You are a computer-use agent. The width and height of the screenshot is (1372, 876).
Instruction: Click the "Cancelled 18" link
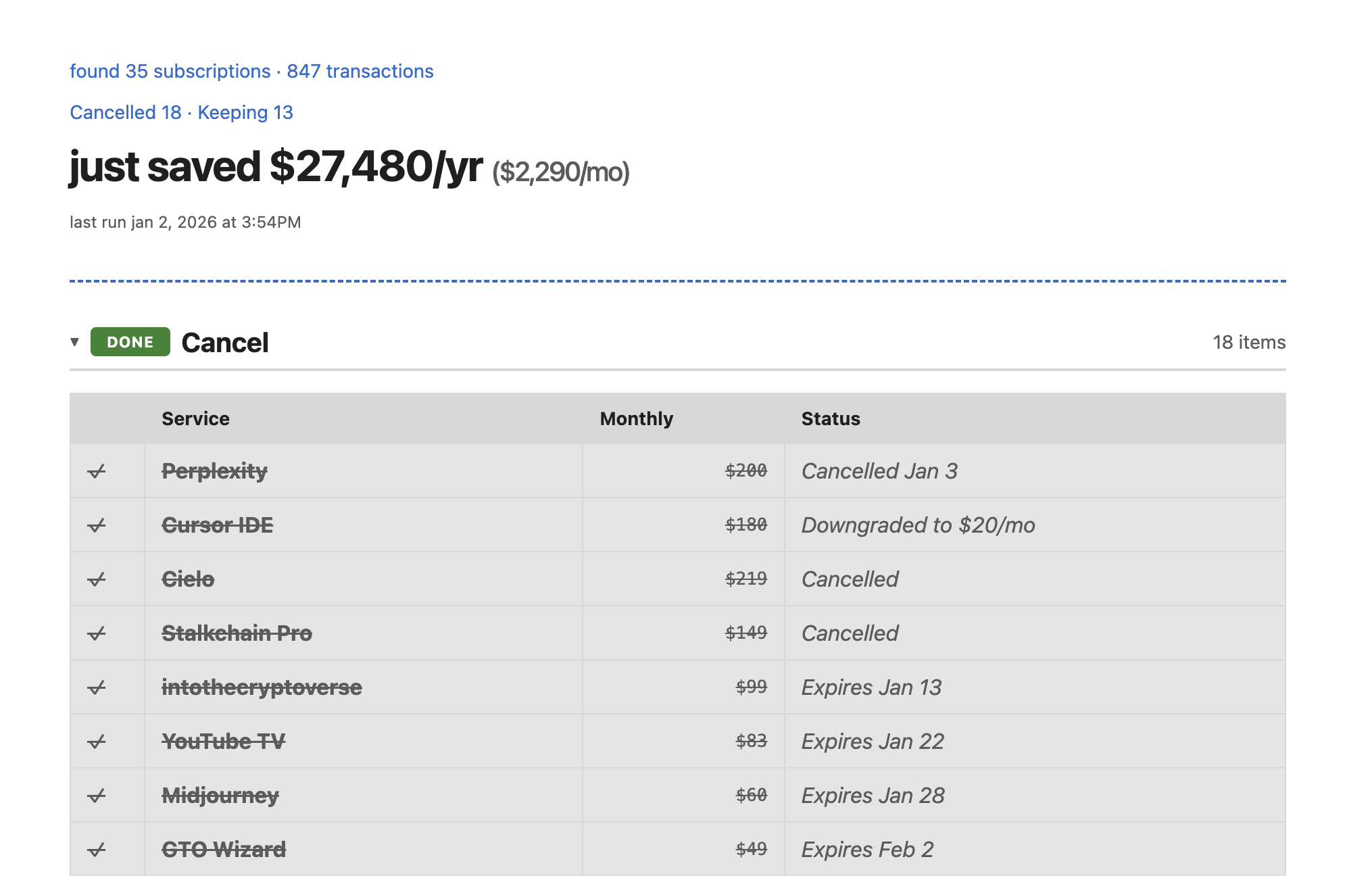coord(126,112)
